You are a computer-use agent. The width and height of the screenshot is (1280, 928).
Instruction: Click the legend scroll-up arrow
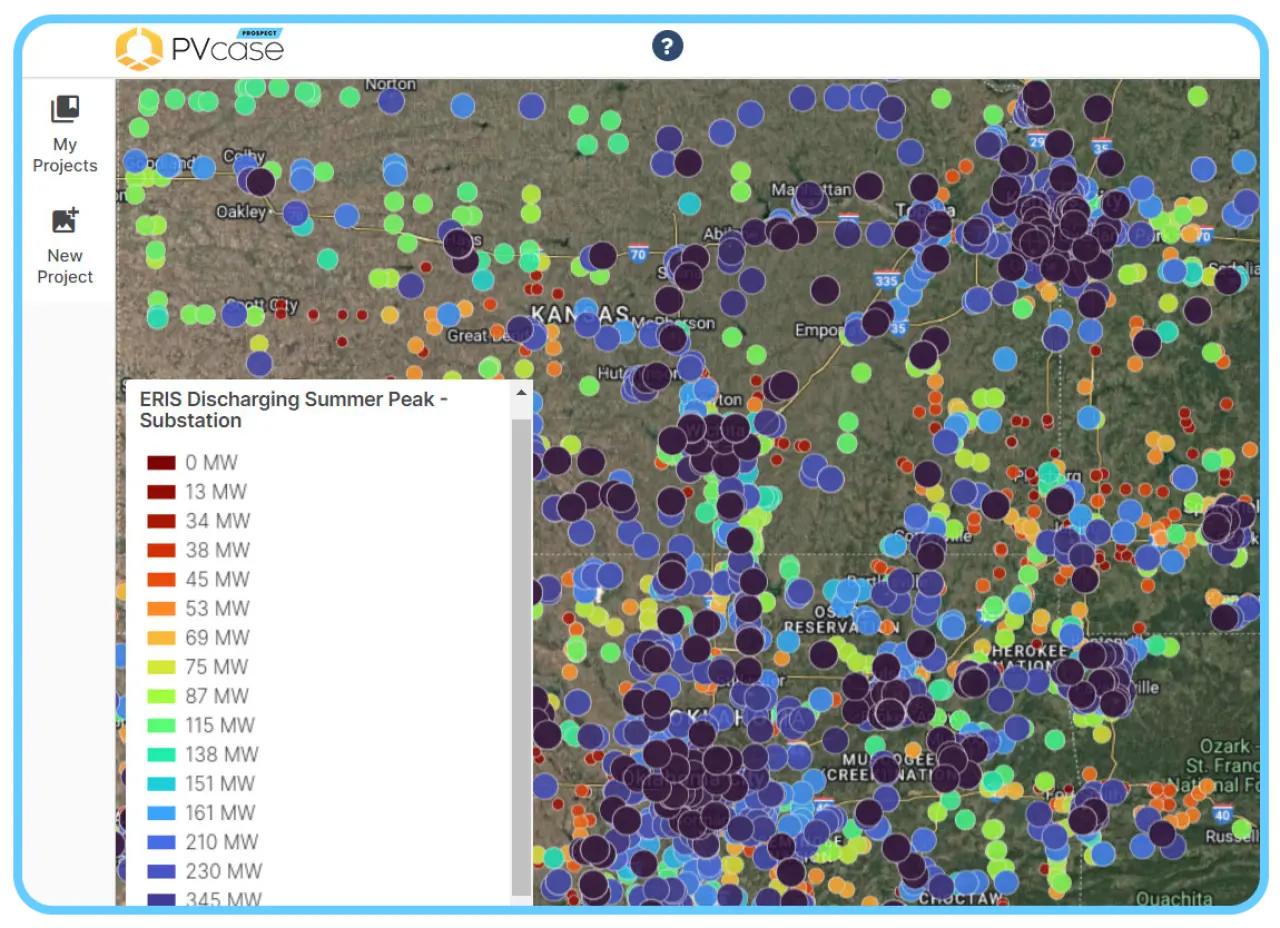tap(521, 393)
